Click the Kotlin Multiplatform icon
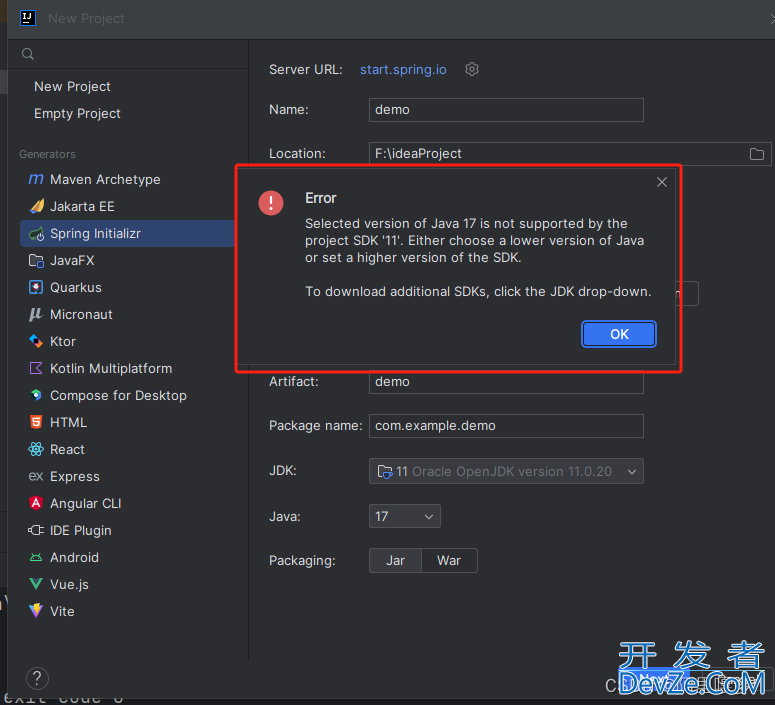Image resolution: width=775 pixels, height=705 pixels. [x=36, y=368]
